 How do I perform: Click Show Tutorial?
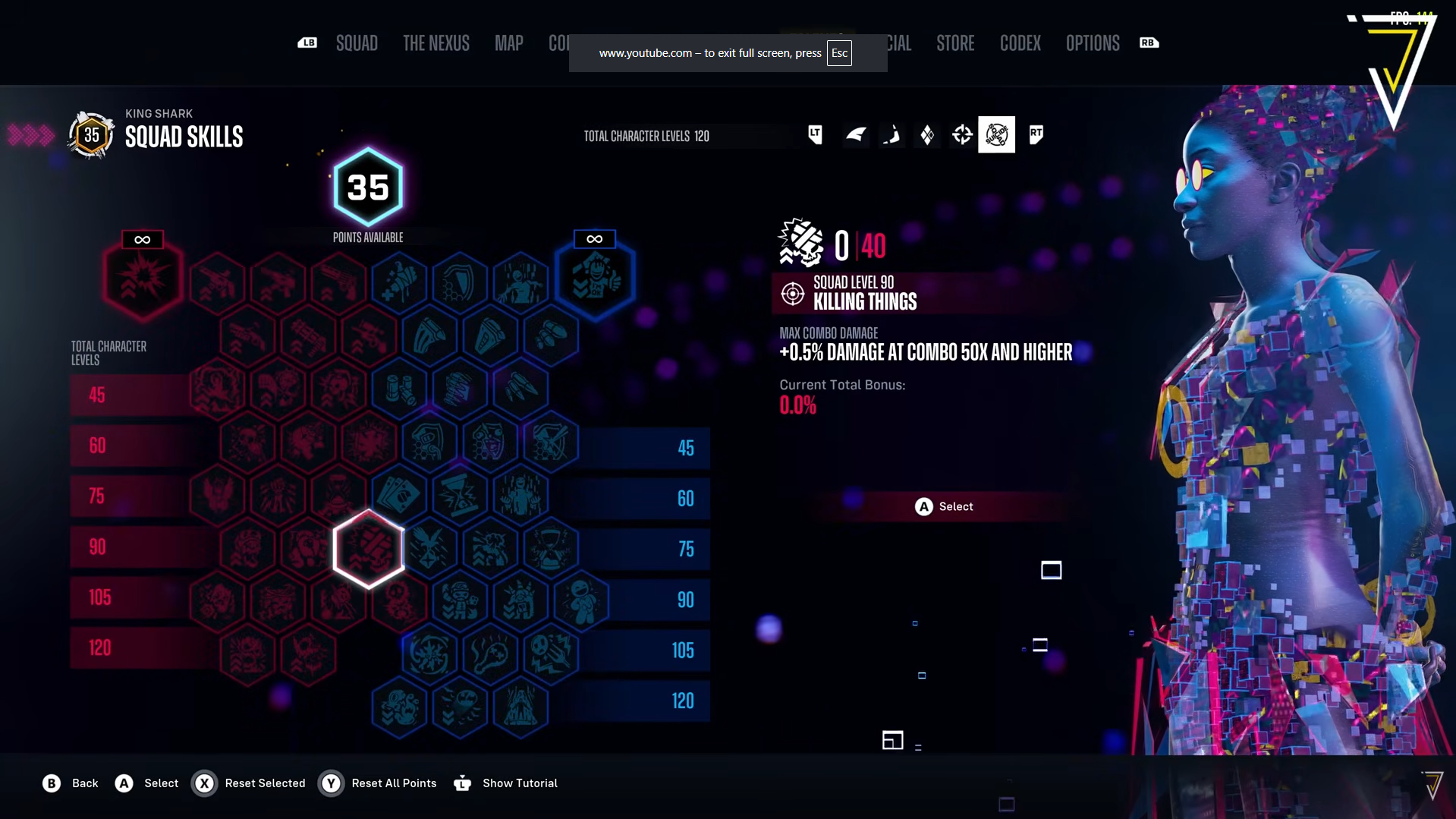(505, 783)
